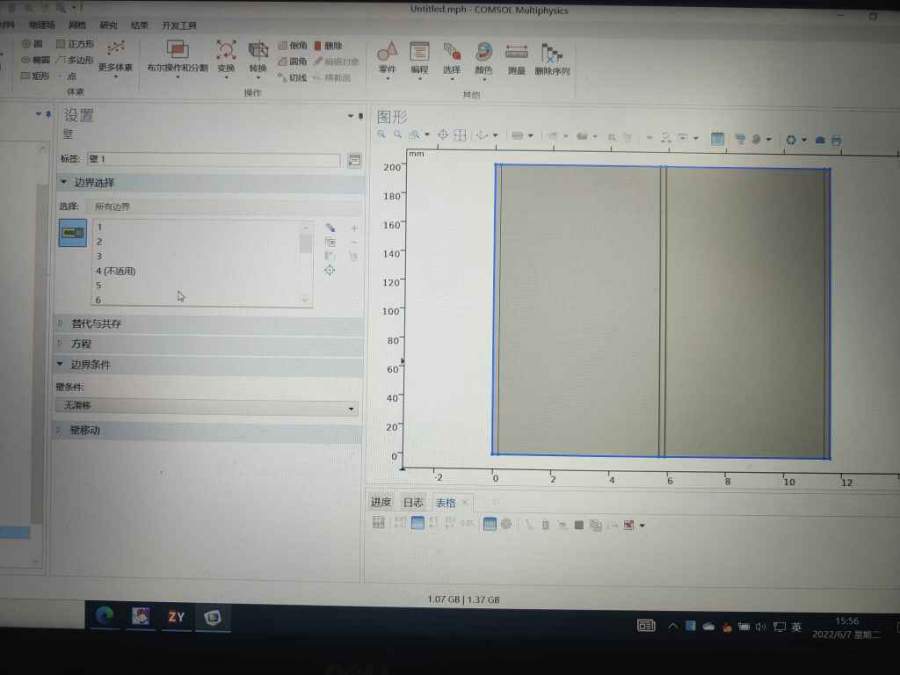Screen dimensions: 900x675
Task: Close the 表格 tab
Action: [465, 503]
